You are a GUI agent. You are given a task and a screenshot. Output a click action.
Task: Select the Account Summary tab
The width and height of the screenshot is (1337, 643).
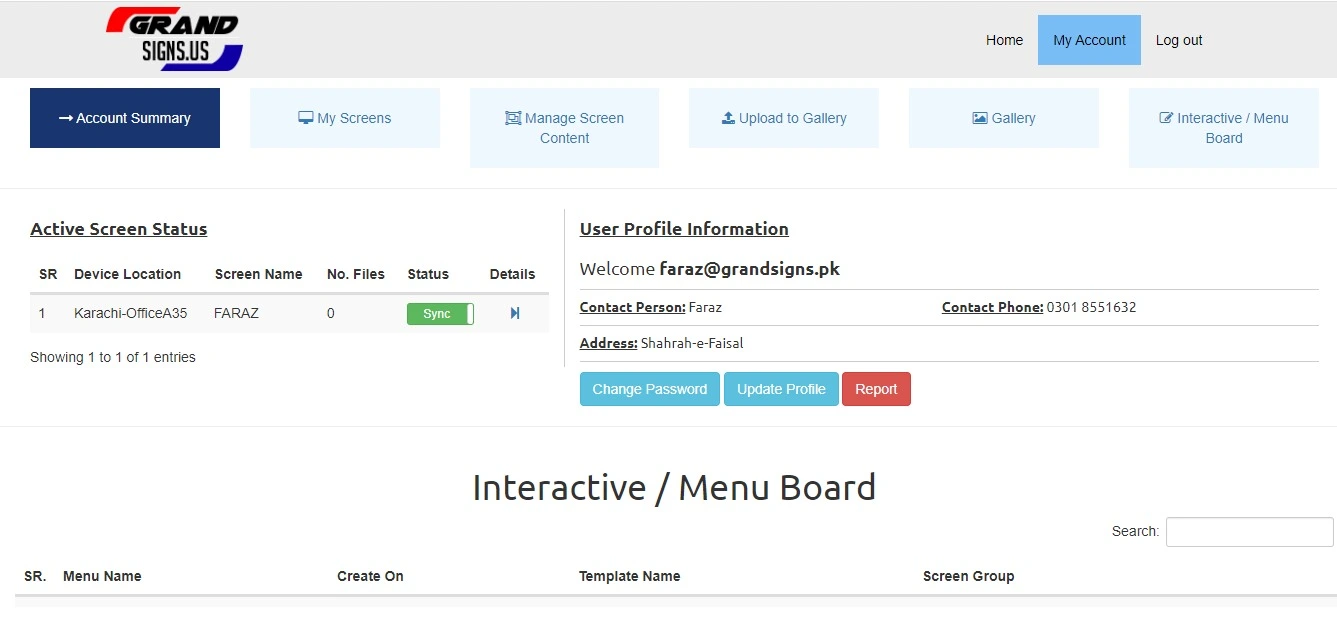(x=125, y=118)
